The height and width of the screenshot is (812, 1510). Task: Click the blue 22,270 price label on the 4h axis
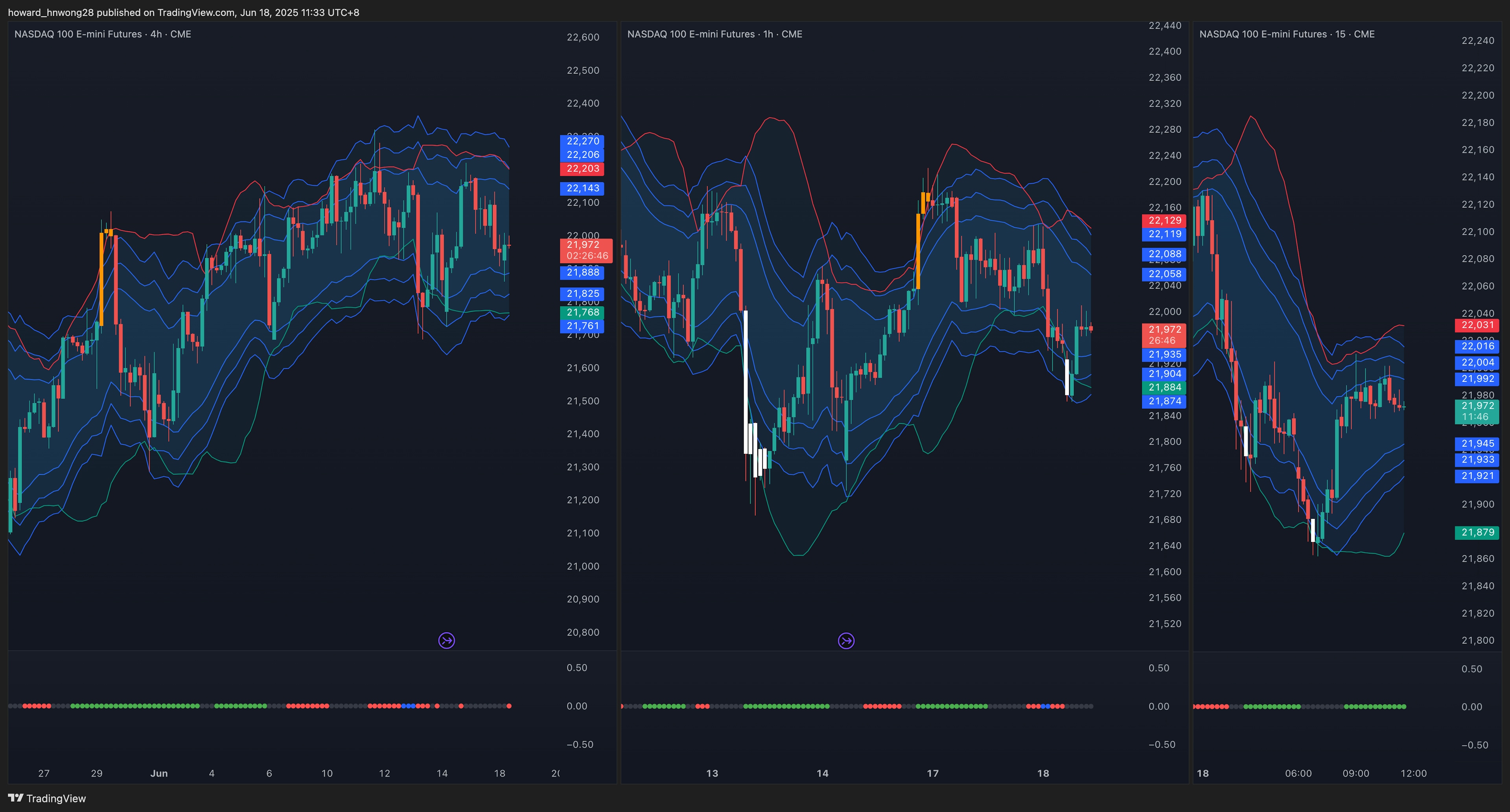(x=582, y=141)
